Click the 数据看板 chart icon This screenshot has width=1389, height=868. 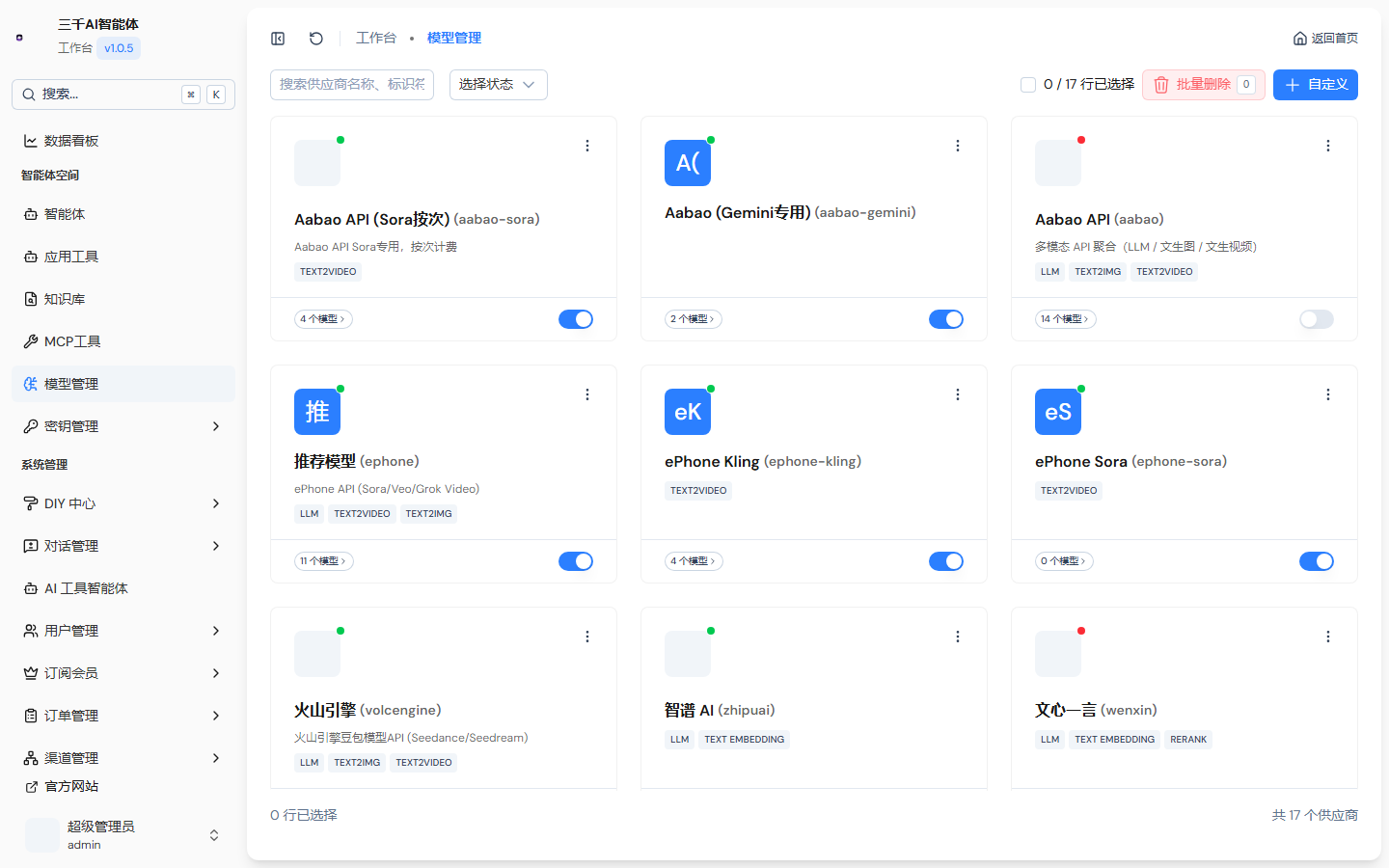pyautogui.click(x=31, y=141)
